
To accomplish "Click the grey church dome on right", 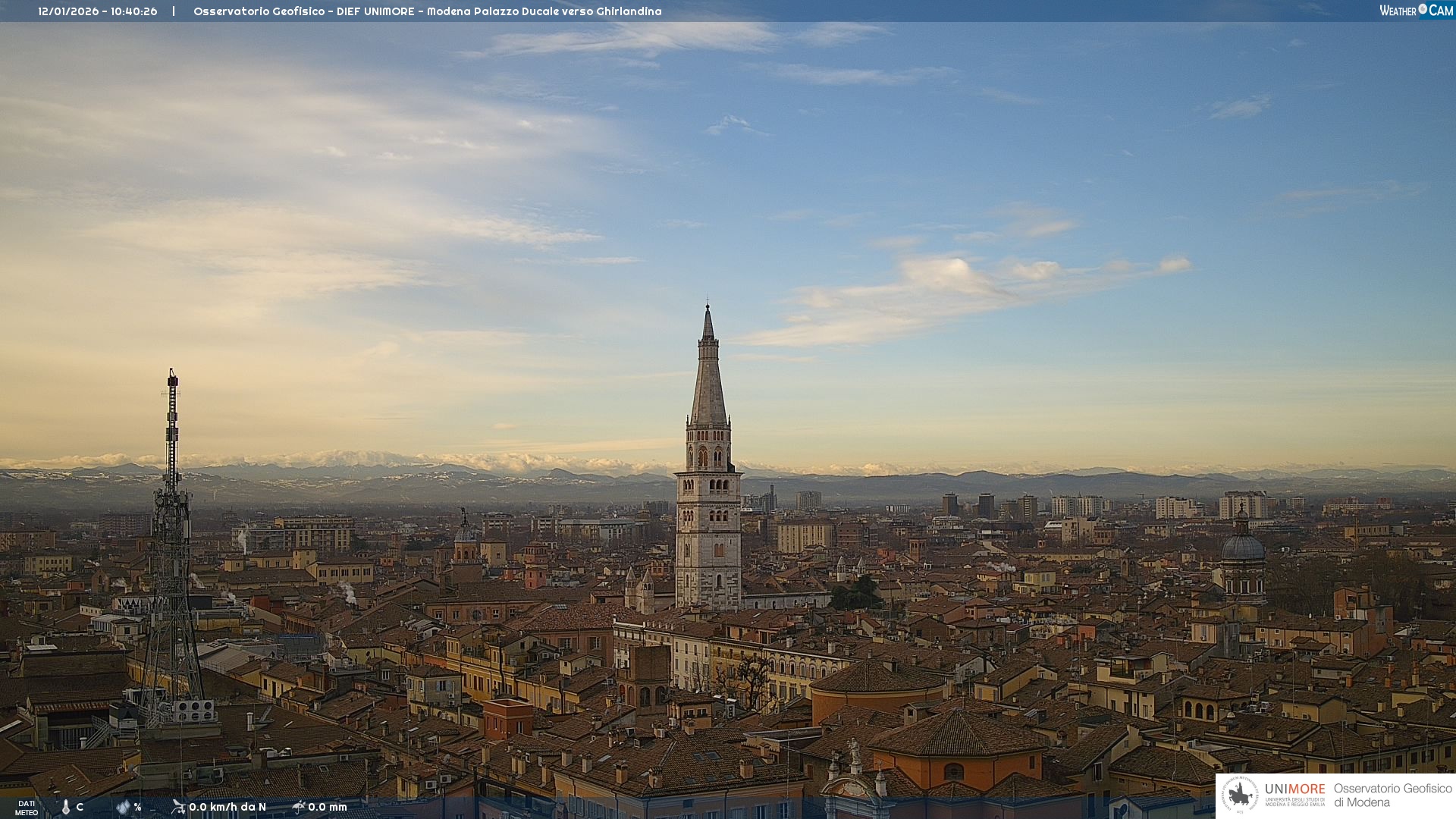I will [x=1243, y=546].
